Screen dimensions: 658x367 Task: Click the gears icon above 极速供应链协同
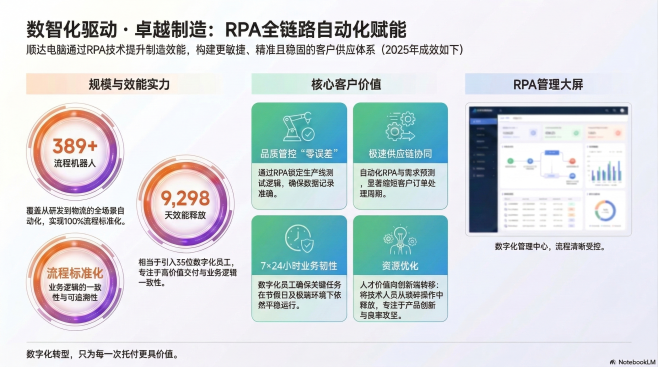click(x=400, y=126)
